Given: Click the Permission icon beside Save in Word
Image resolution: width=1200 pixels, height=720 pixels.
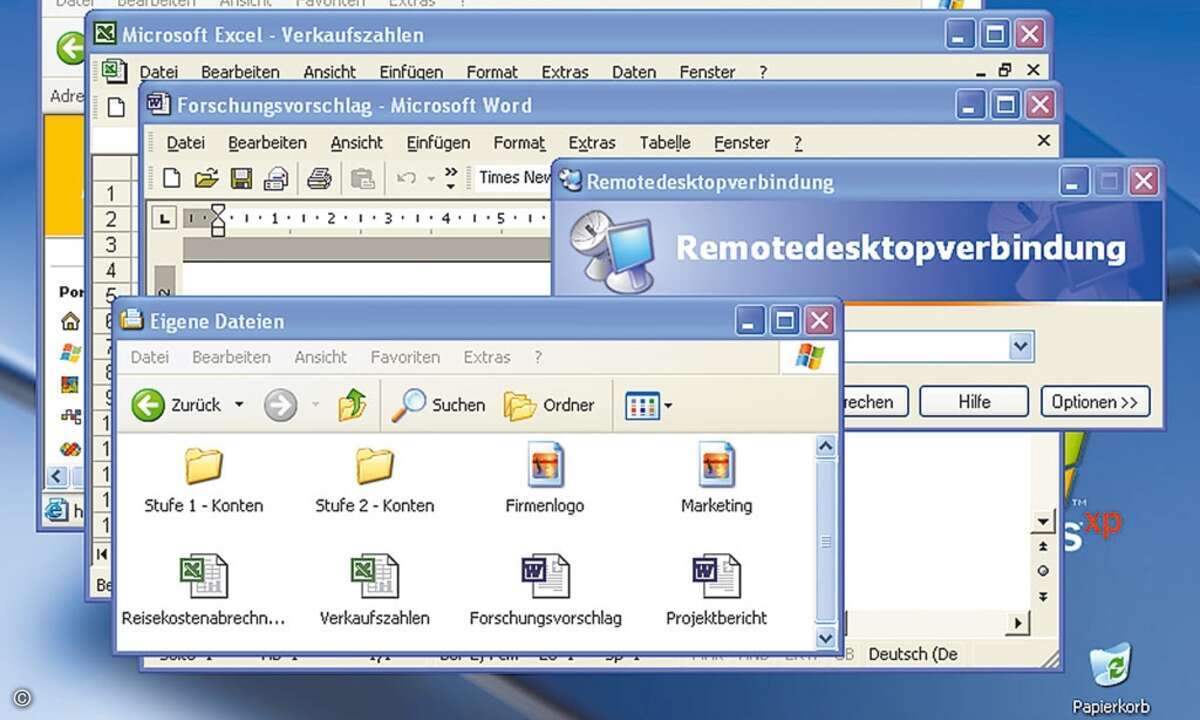Looking at the screenshot, I should pyautogui.click(x=275, y=179).
